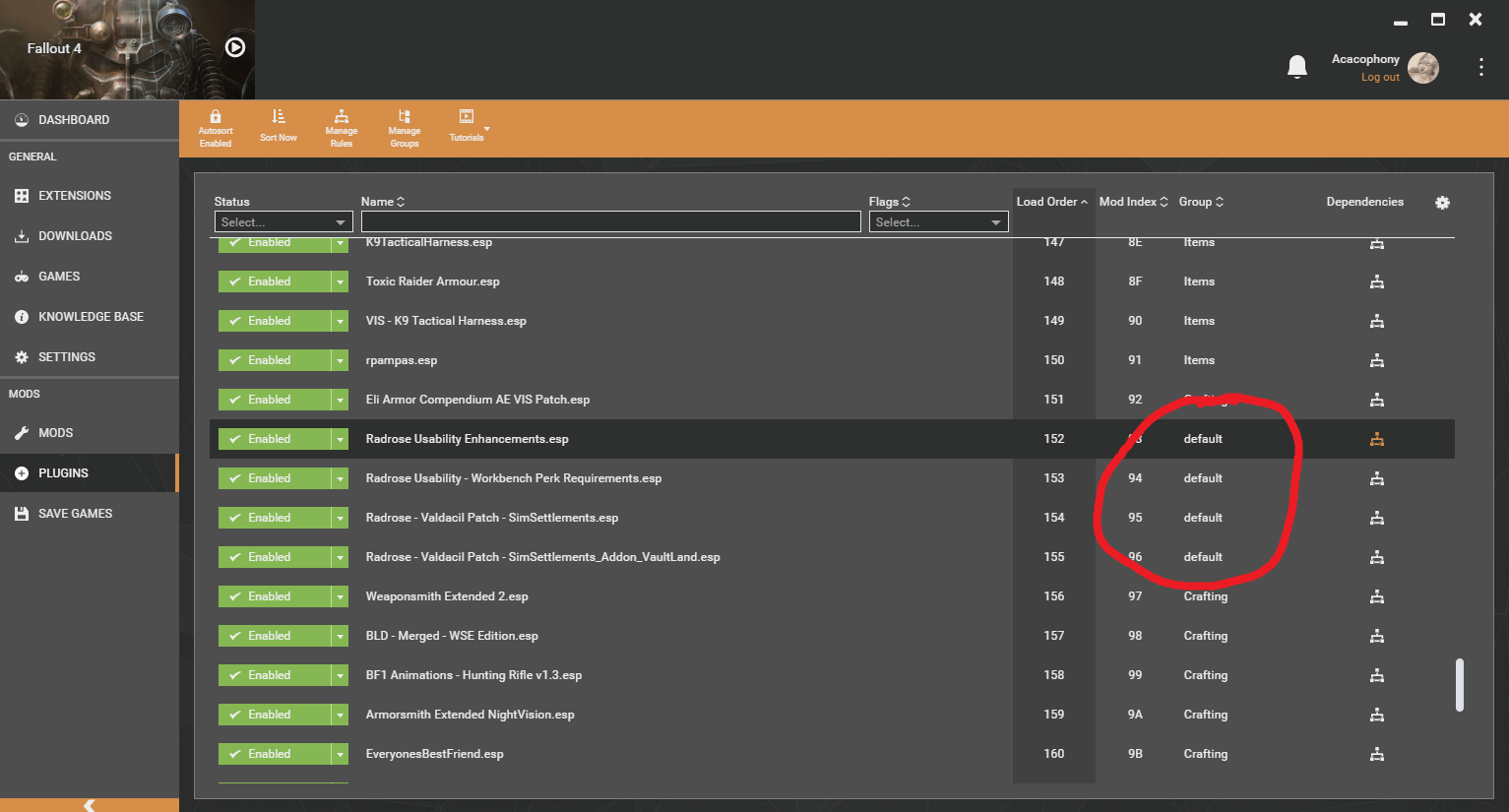This screenshot has height=812, width=1509.
Task: Toggle Autosort Enabled lock
Action: click(216, 128)
